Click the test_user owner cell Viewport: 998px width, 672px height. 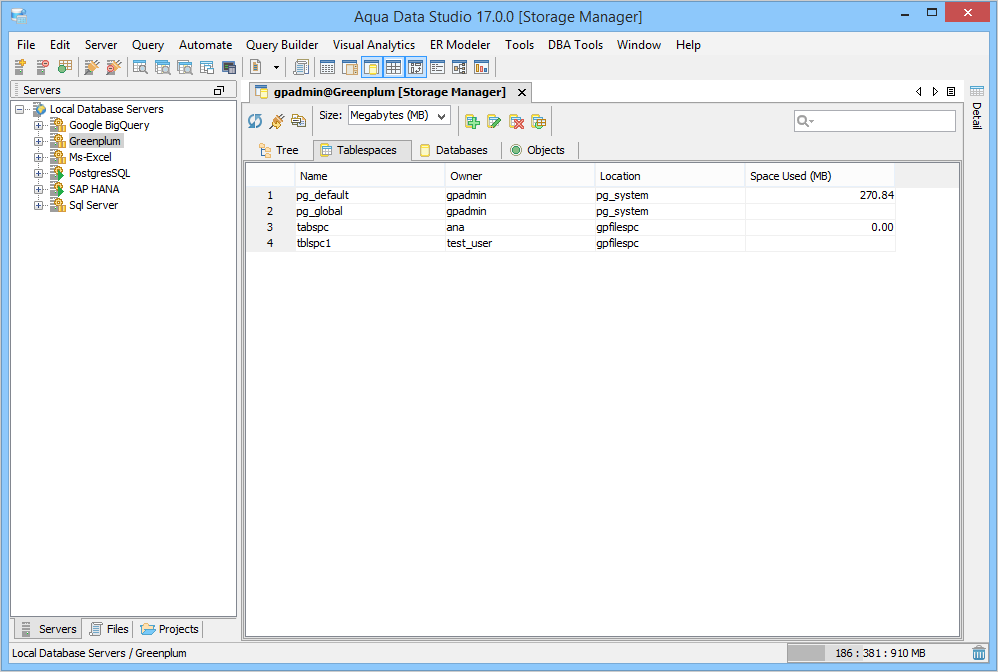pos(520,243)
